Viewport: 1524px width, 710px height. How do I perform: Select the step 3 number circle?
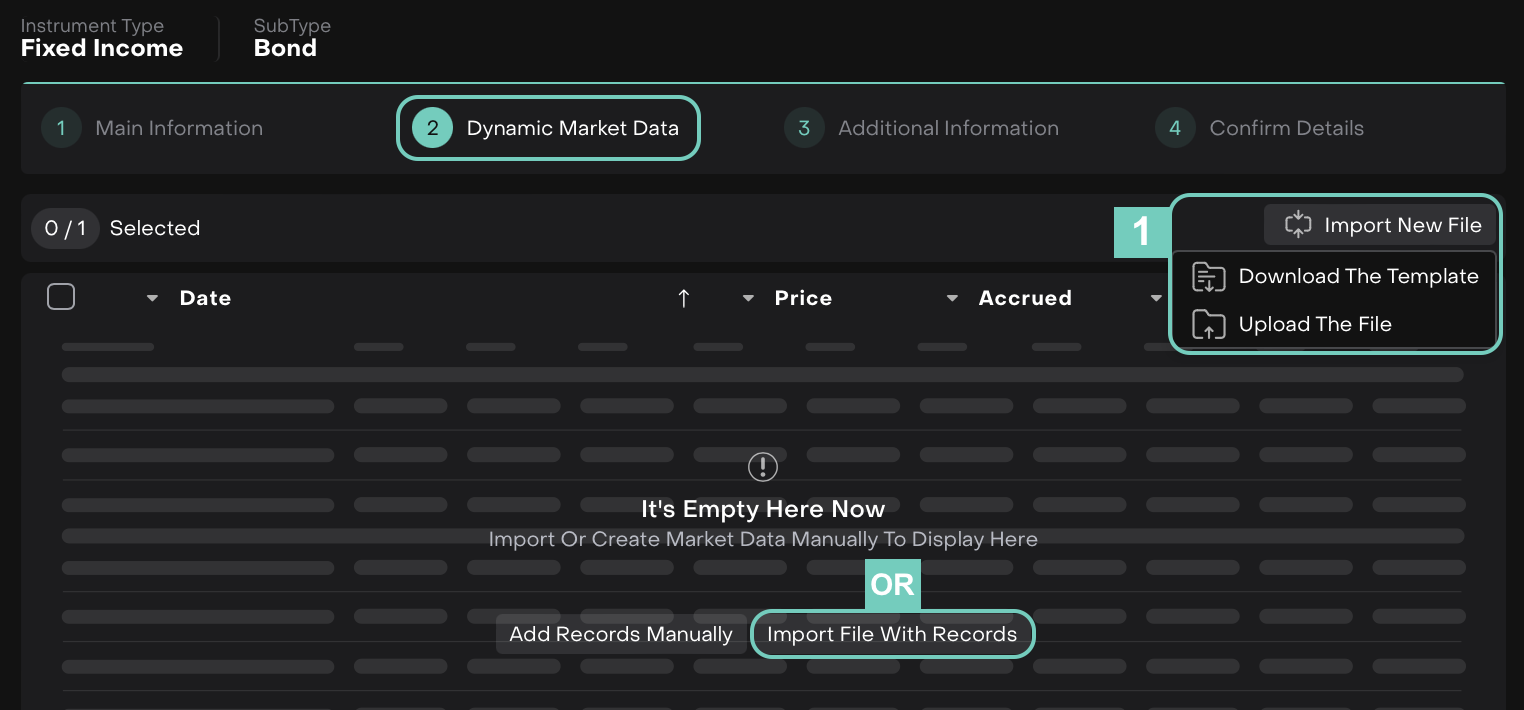point(804,128)
